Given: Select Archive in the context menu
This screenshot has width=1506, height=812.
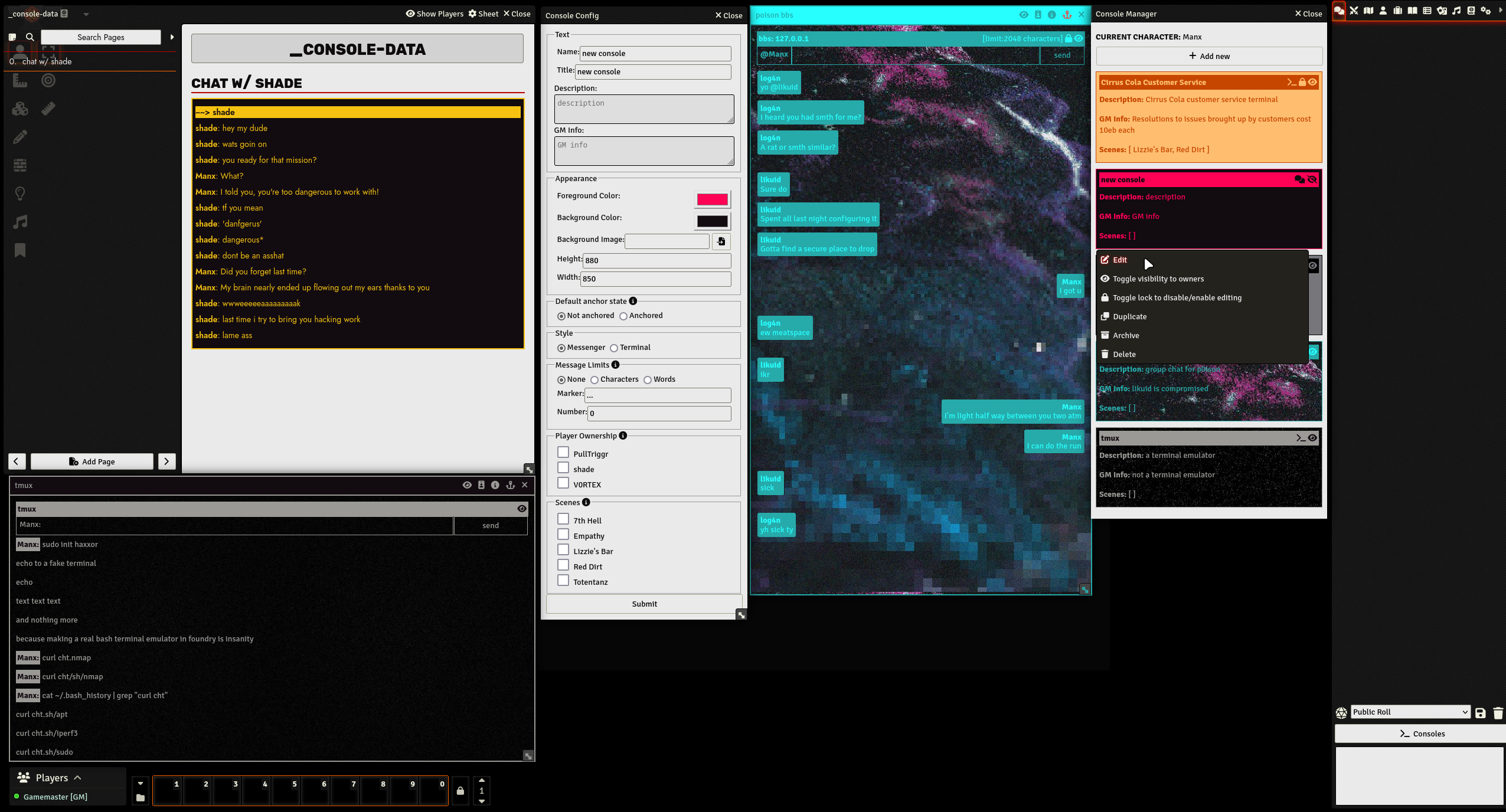Looking at the screenshot, I should [x=1126, y=335].
